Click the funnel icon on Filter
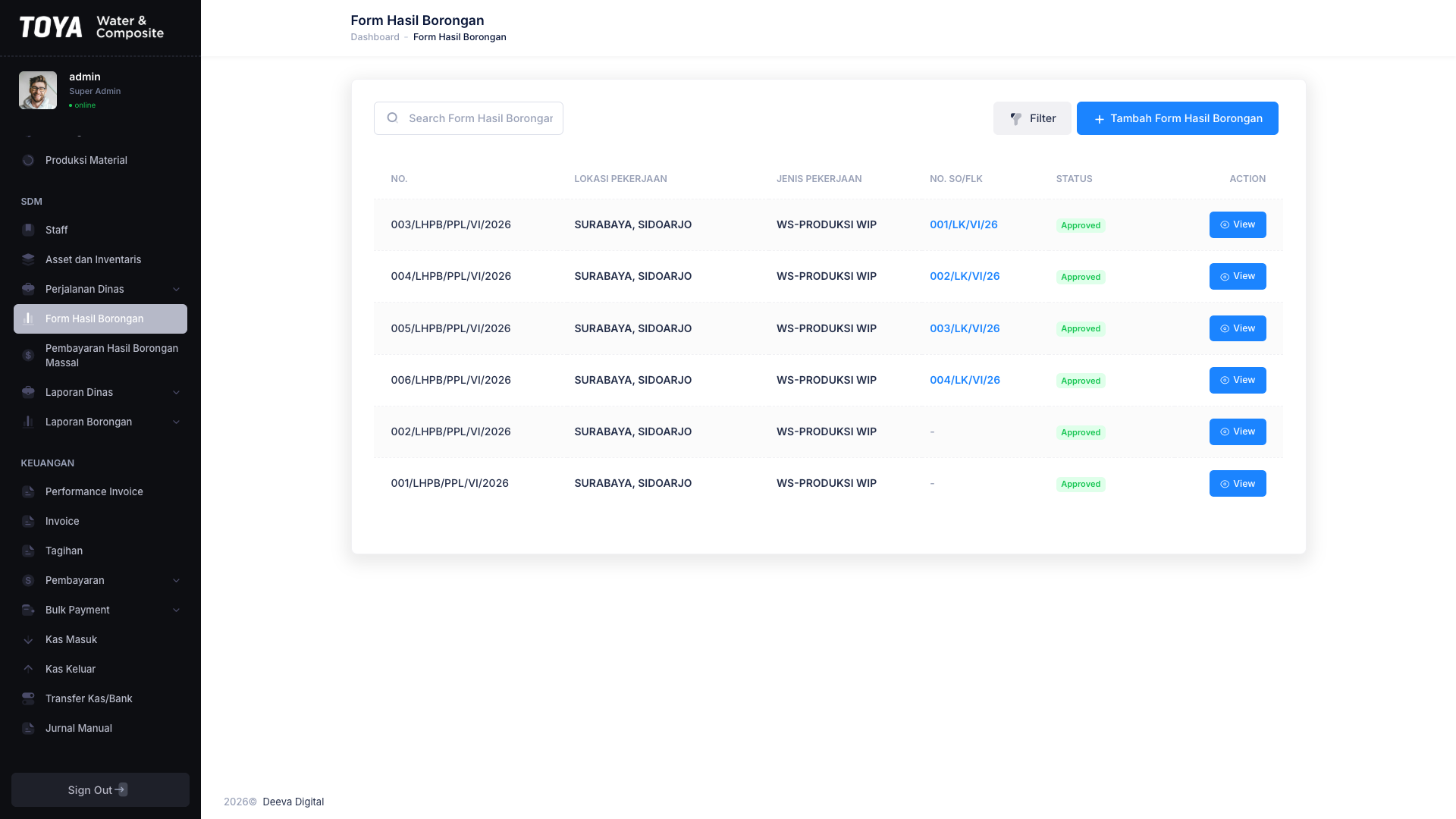The width and height of the screenshot is (1456, 819). pos(1015,118)
